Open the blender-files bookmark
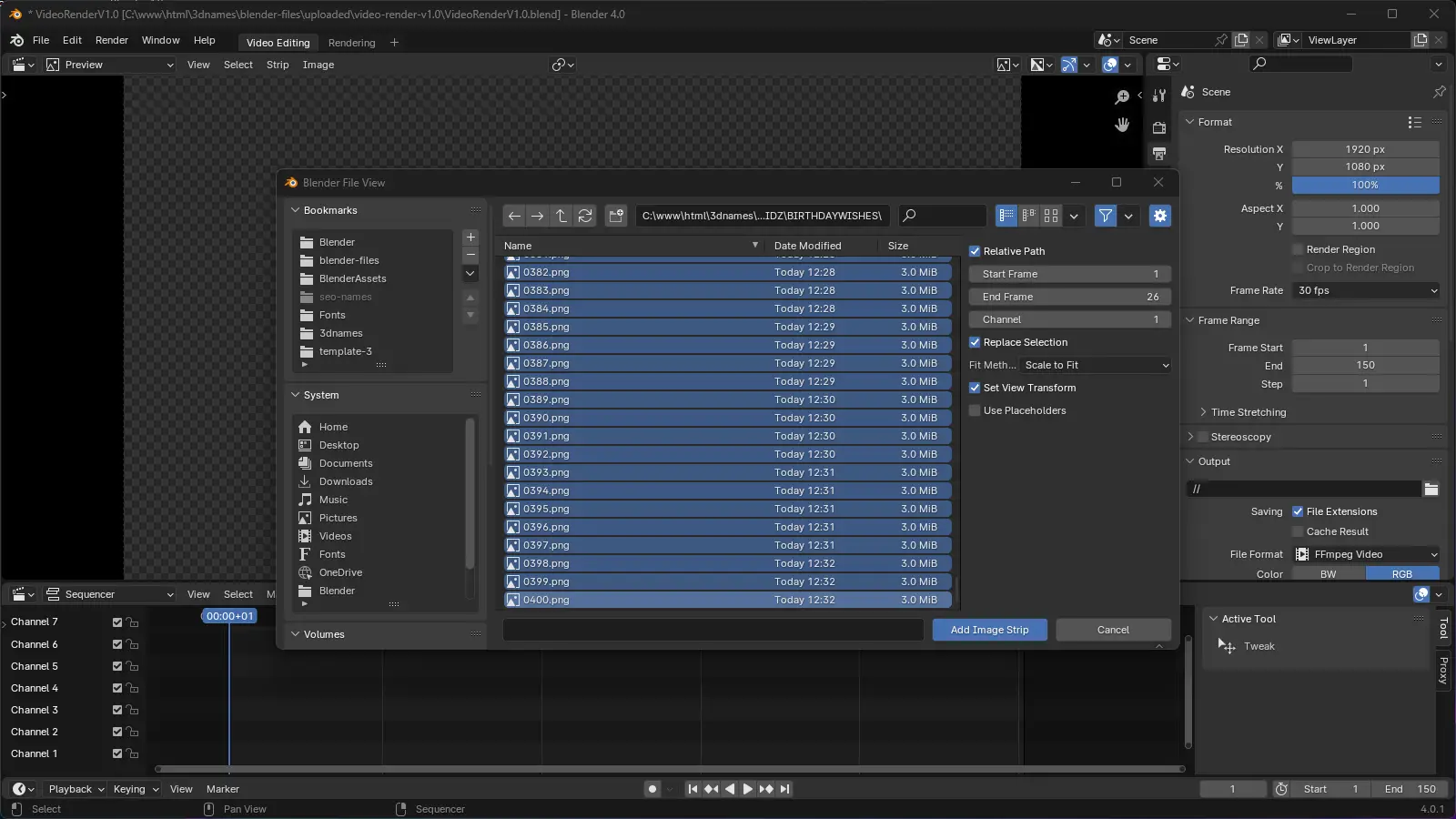The width and height of the screenshot is (1456, 819). pyautogui.click(x=349, y=260)
